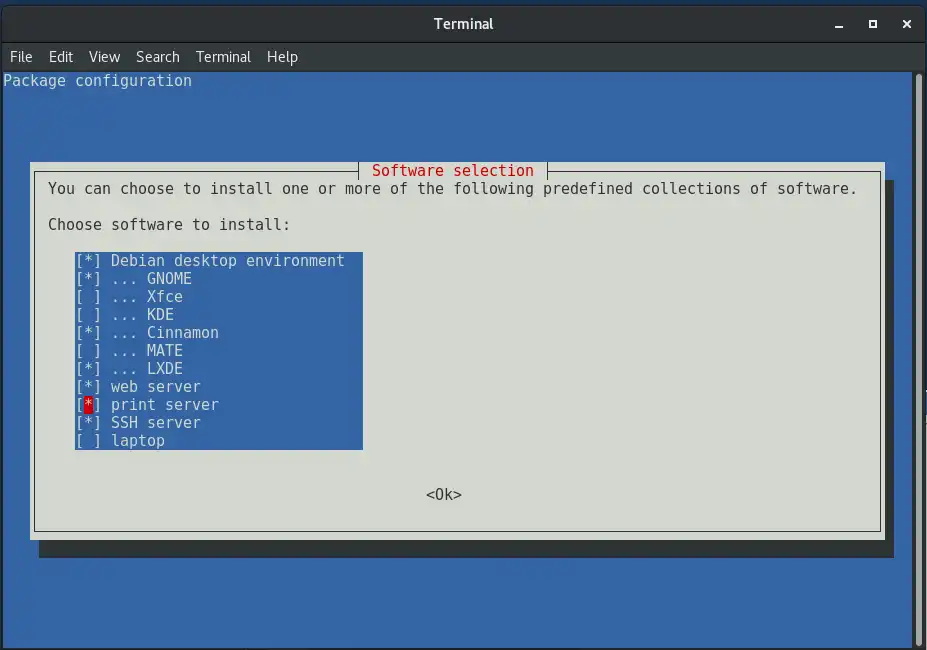Click the 'GNOME' label text
The image size is (927, 650).
(169, 279)
